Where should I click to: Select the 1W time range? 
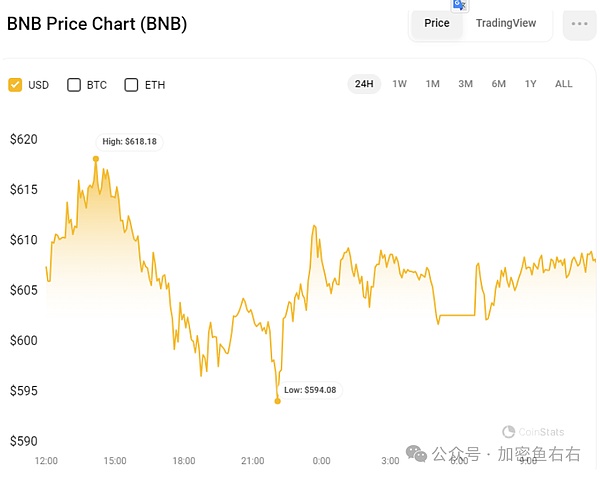[399, 84]
